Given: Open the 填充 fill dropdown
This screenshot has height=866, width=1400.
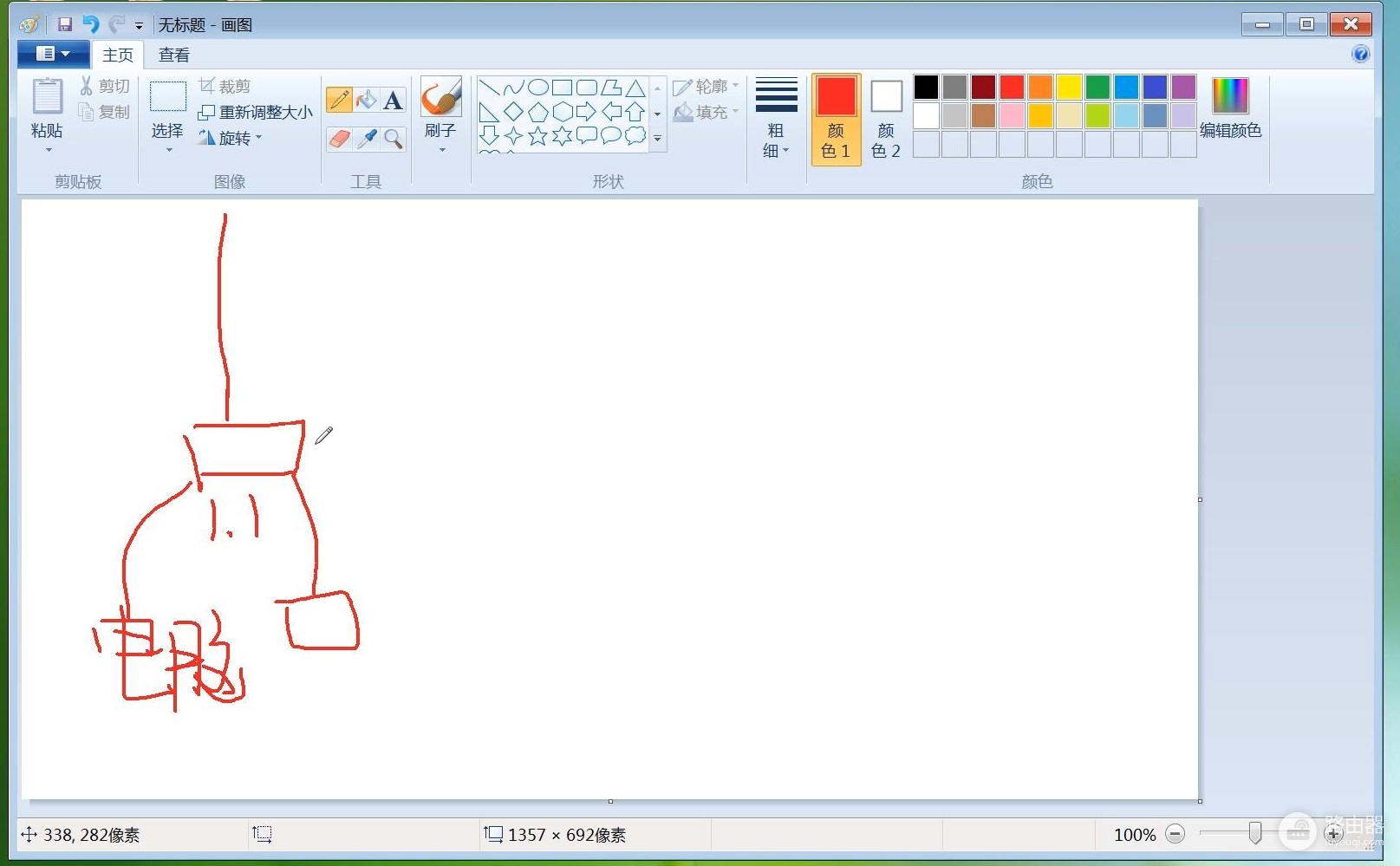Looking at the screenshot, I should pos(707,112).
